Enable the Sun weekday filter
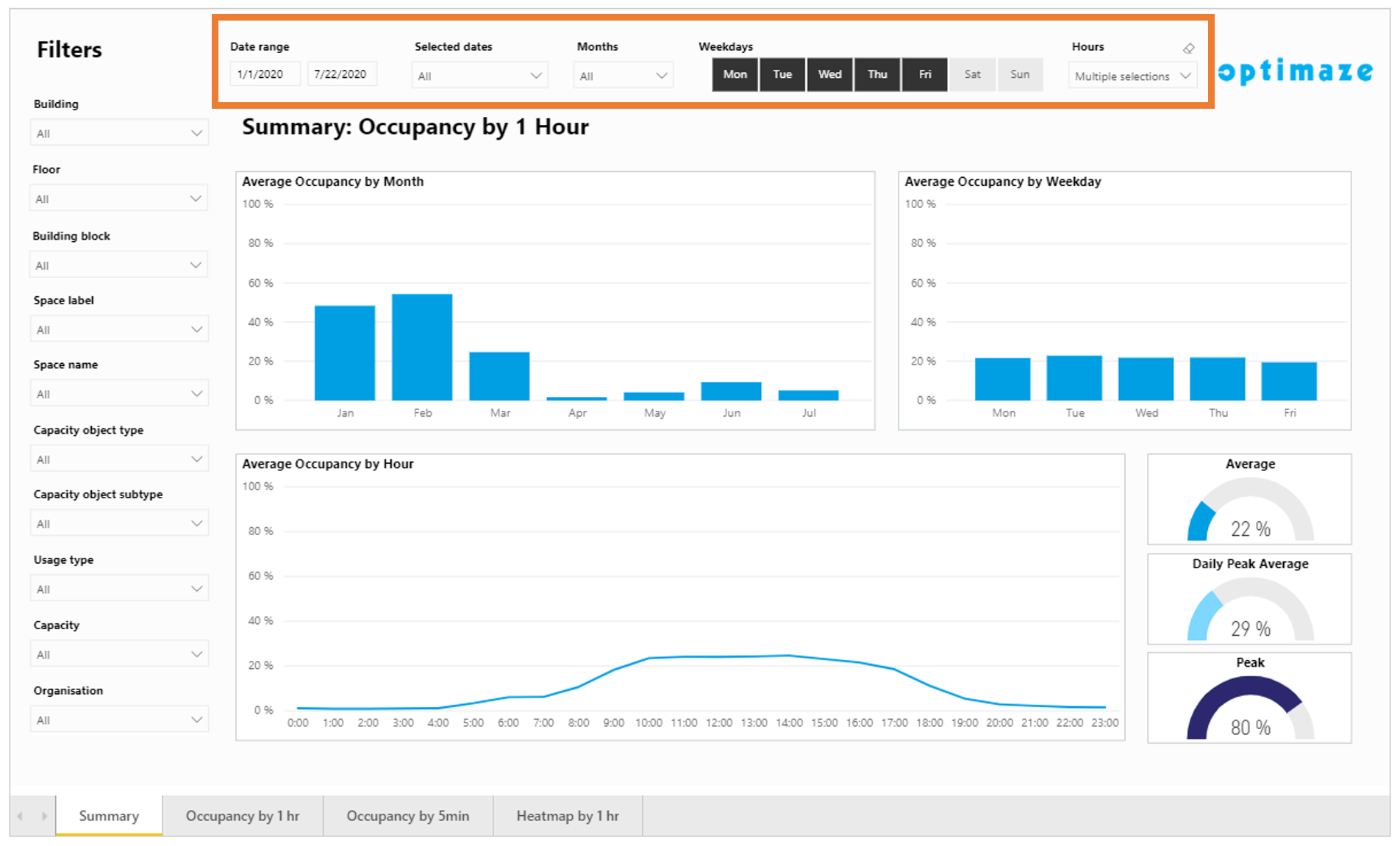Viewport: 1400px width, 846px height. (1019, 74)
